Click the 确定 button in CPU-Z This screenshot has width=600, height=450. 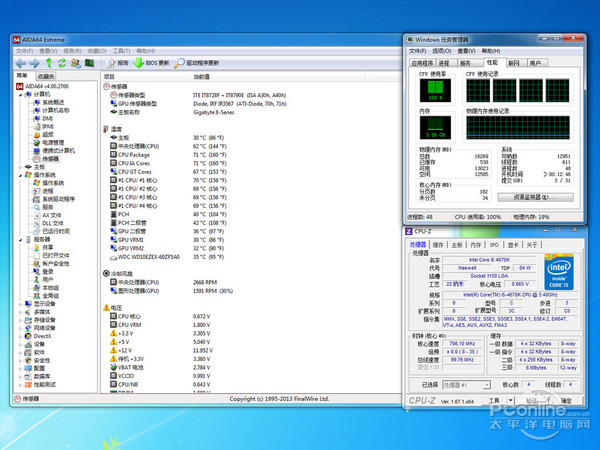click(566, 401)
